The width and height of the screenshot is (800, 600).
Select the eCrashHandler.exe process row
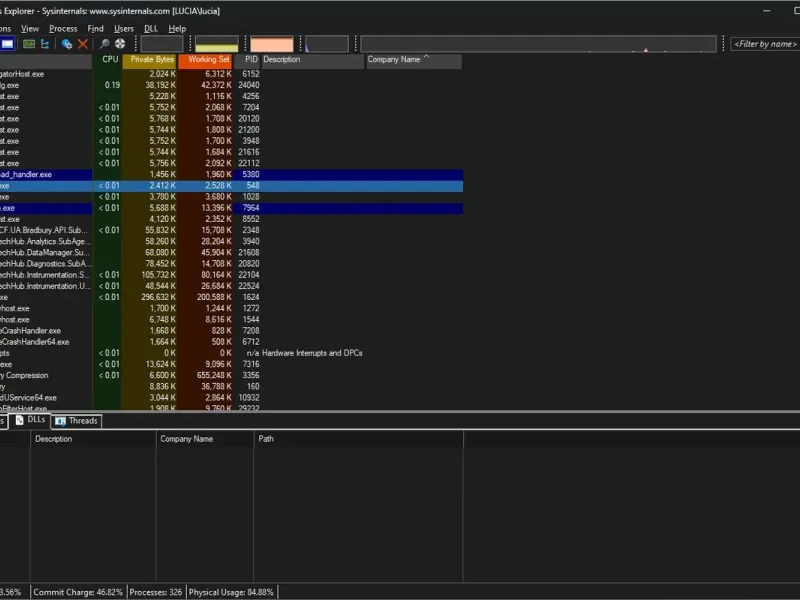[232, 331]
